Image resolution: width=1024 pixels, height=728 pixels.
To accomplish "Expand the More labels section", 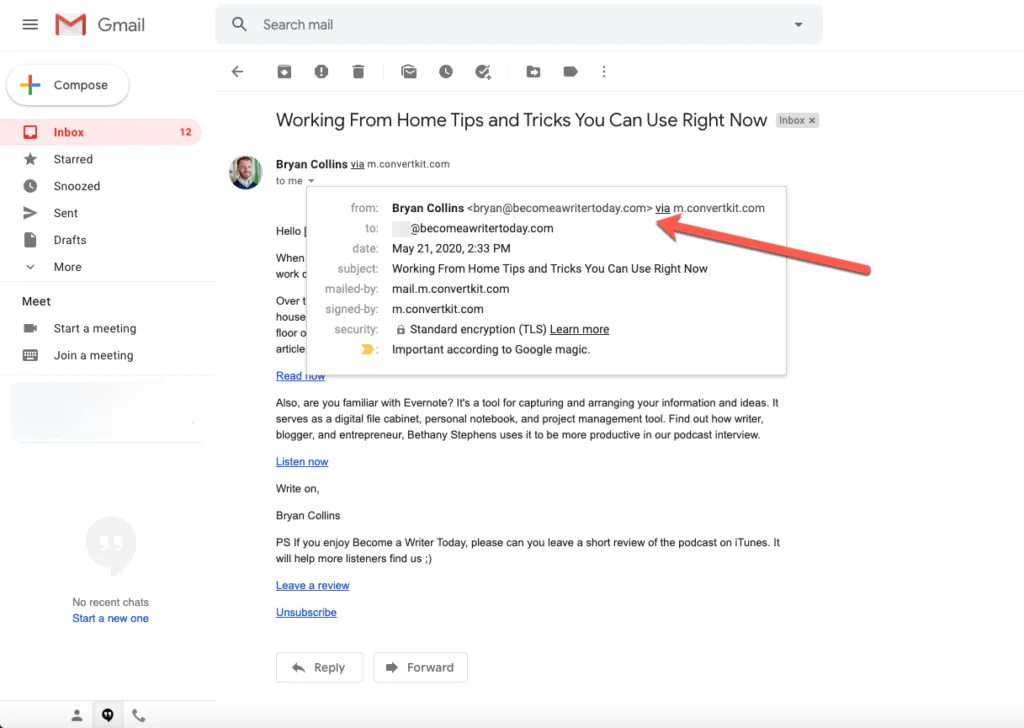I will click(68, 266).
